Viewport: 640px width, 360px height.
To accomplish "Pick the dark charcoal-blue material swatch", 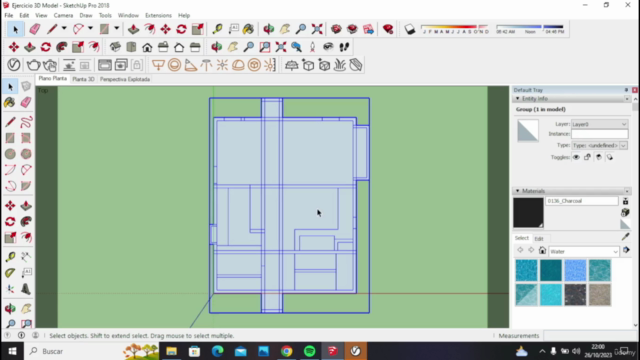I will (575, 295).
